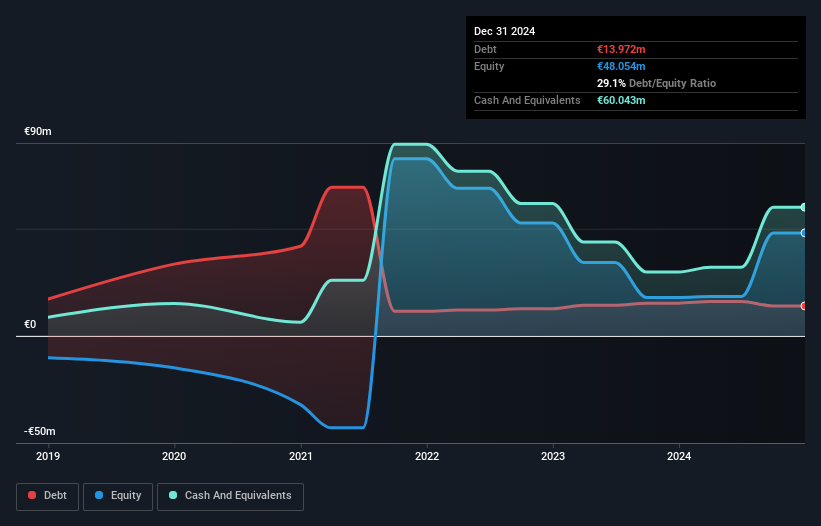Screen dimensions: 821x526
Task: Click the teal Cash endpoint marker
Action: (x=804, y=207)
